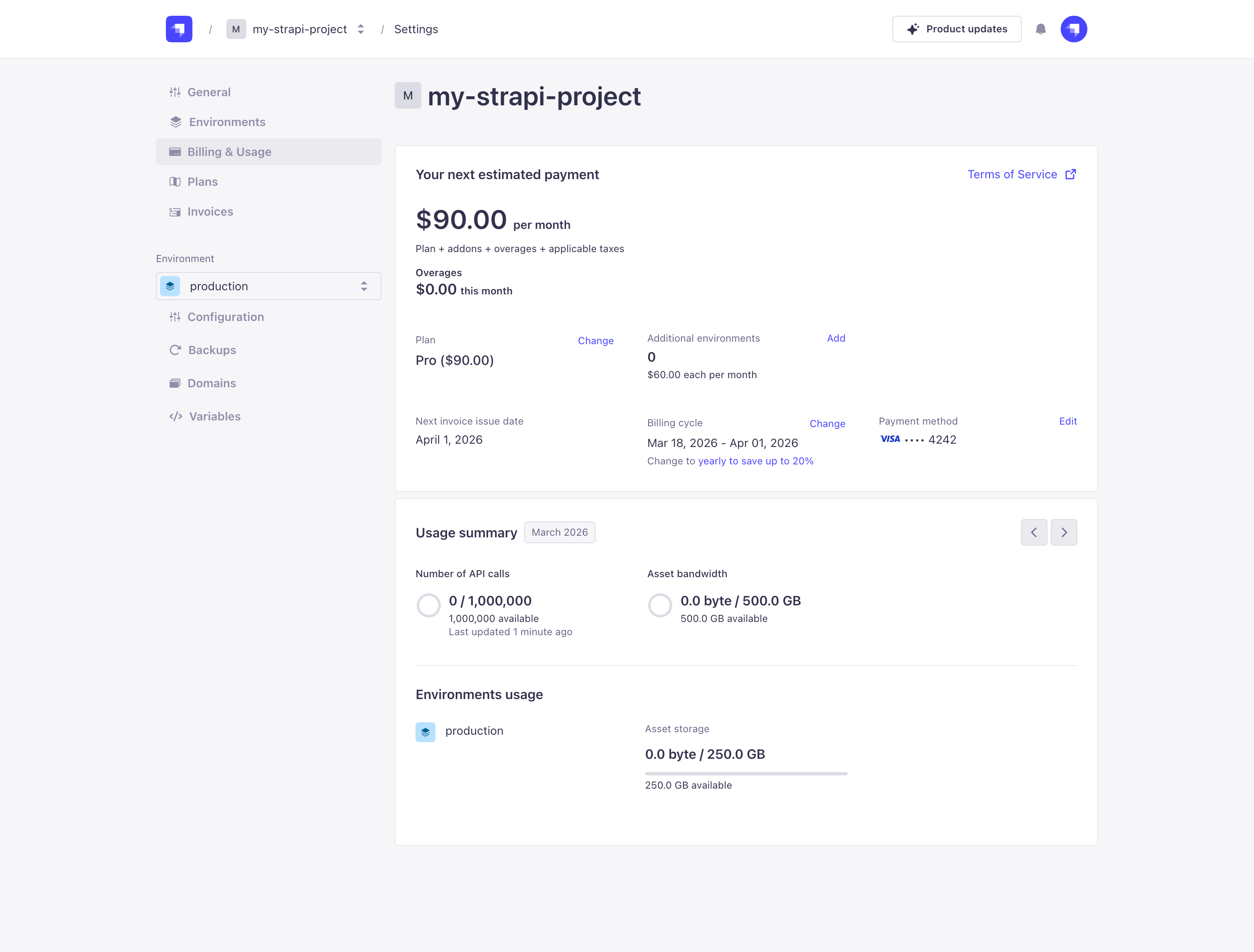Change the billing cycle

[827, 424]
